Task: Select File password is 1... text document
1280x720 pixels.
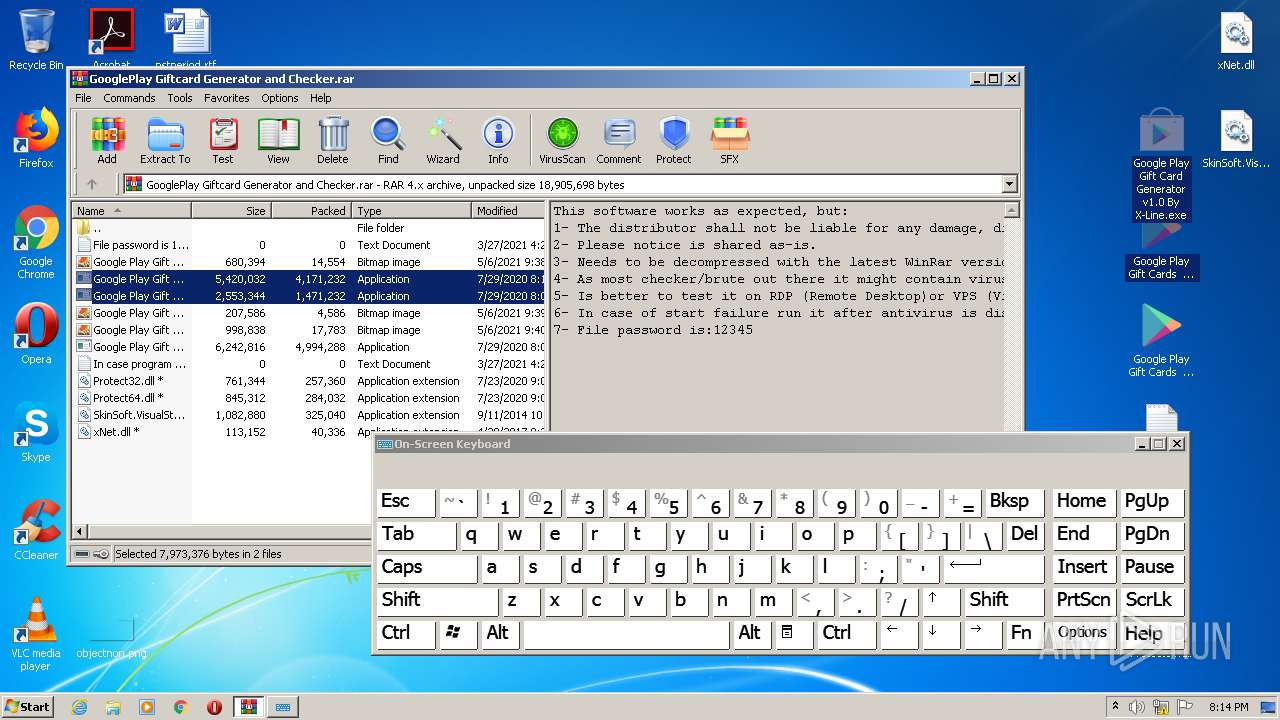Action: [310, 245]
